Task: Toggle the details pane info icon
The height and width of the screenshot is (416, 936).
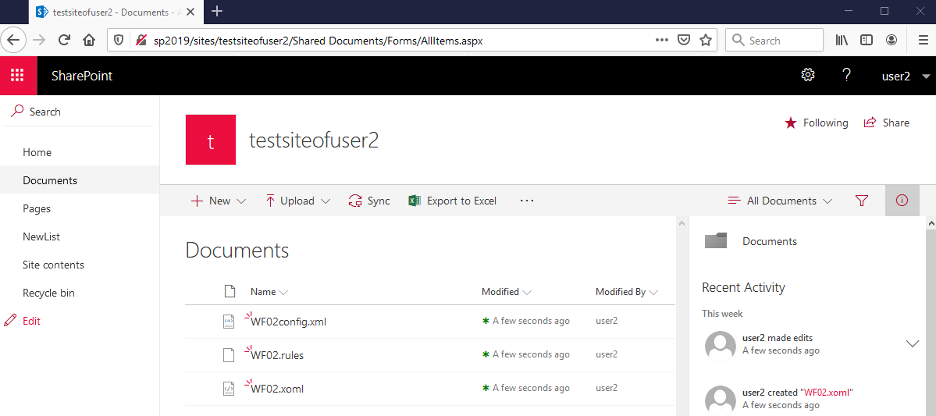Action: (x=902, y=201)
